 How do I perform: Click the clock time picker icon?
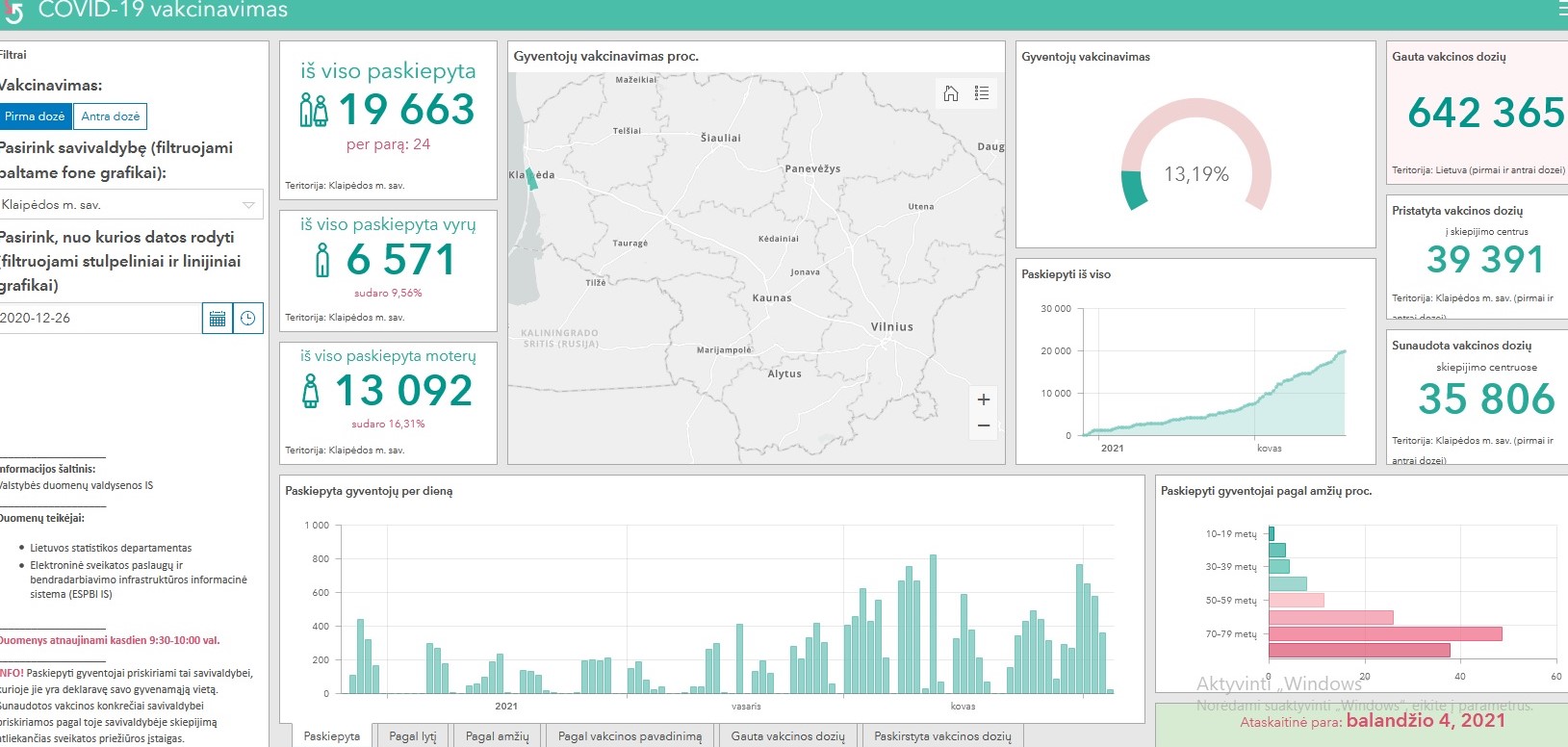[248, 319]
